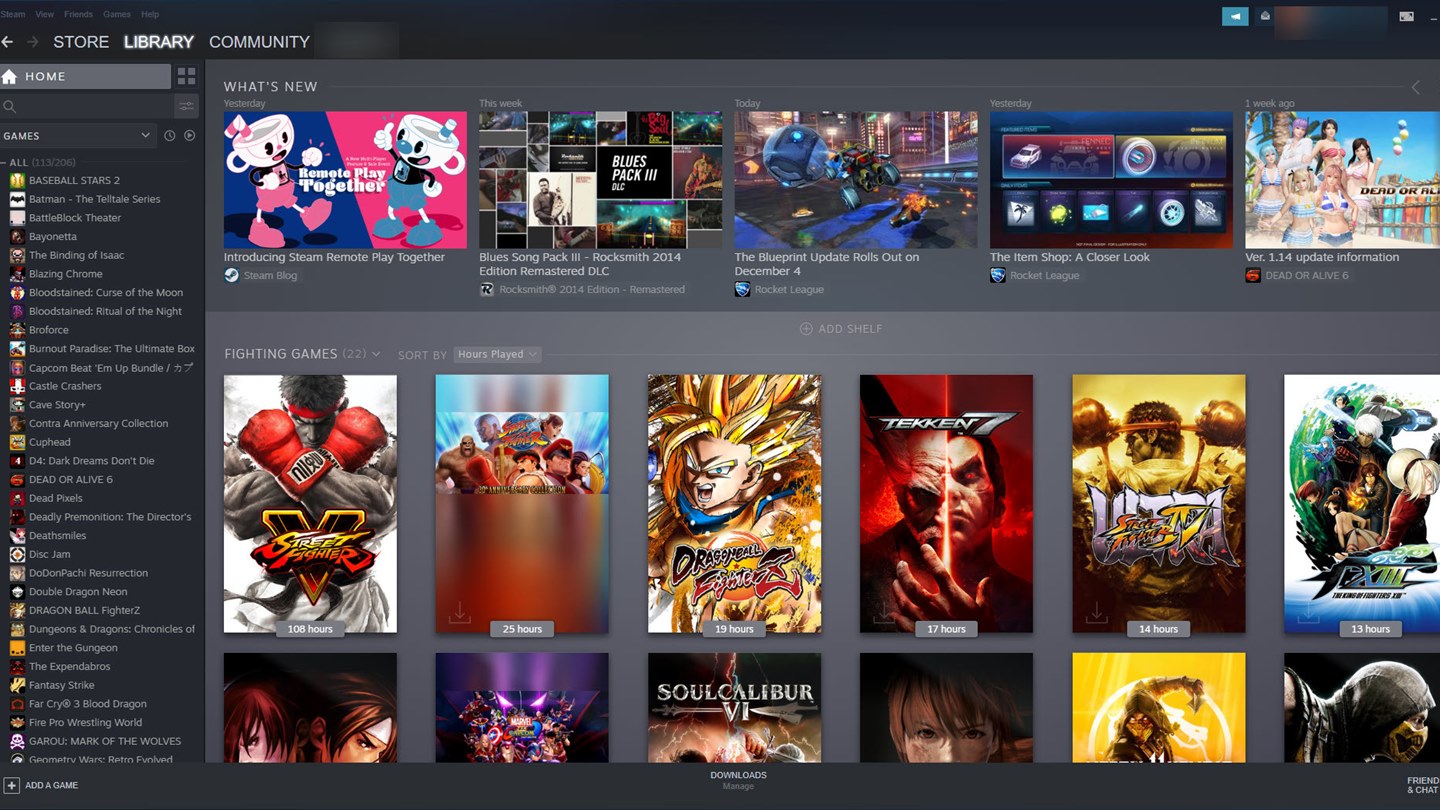This screenshot has width=1440, height=810.
Task: Toggle show ready-to-play games only
Action: click(190, 136)
